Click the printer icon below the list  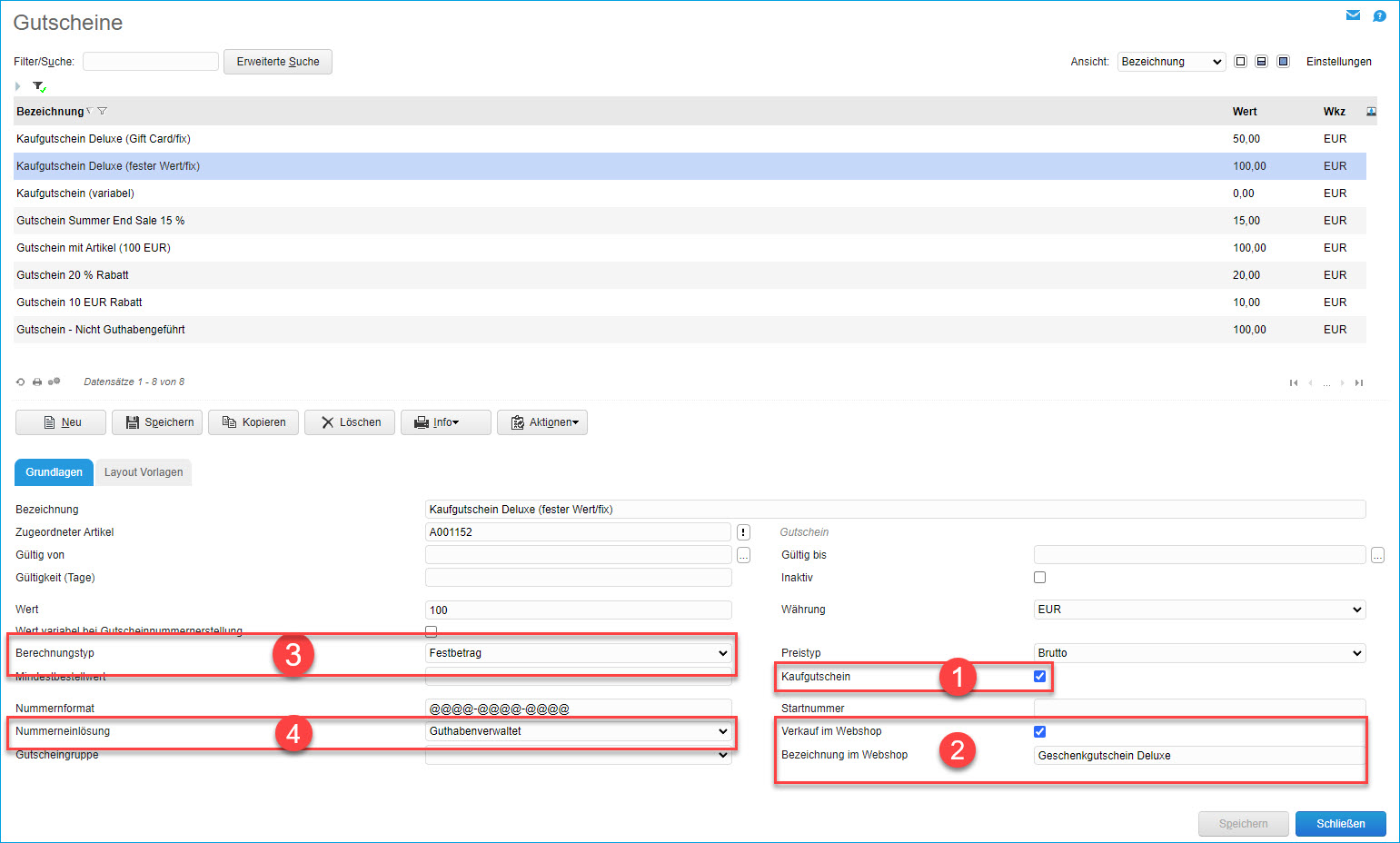37,382
